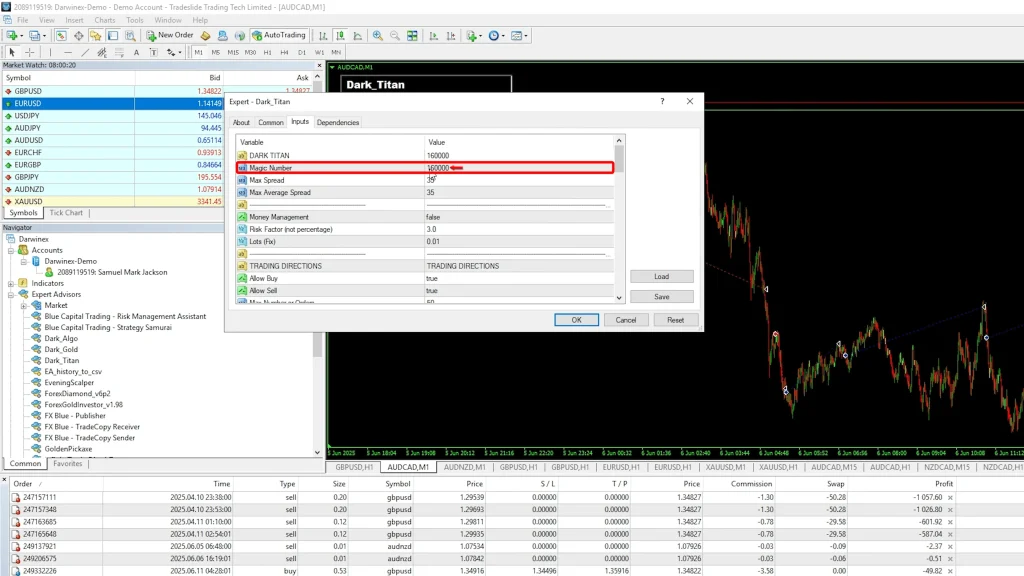
Task: Click the Load button
Action: 661,277
